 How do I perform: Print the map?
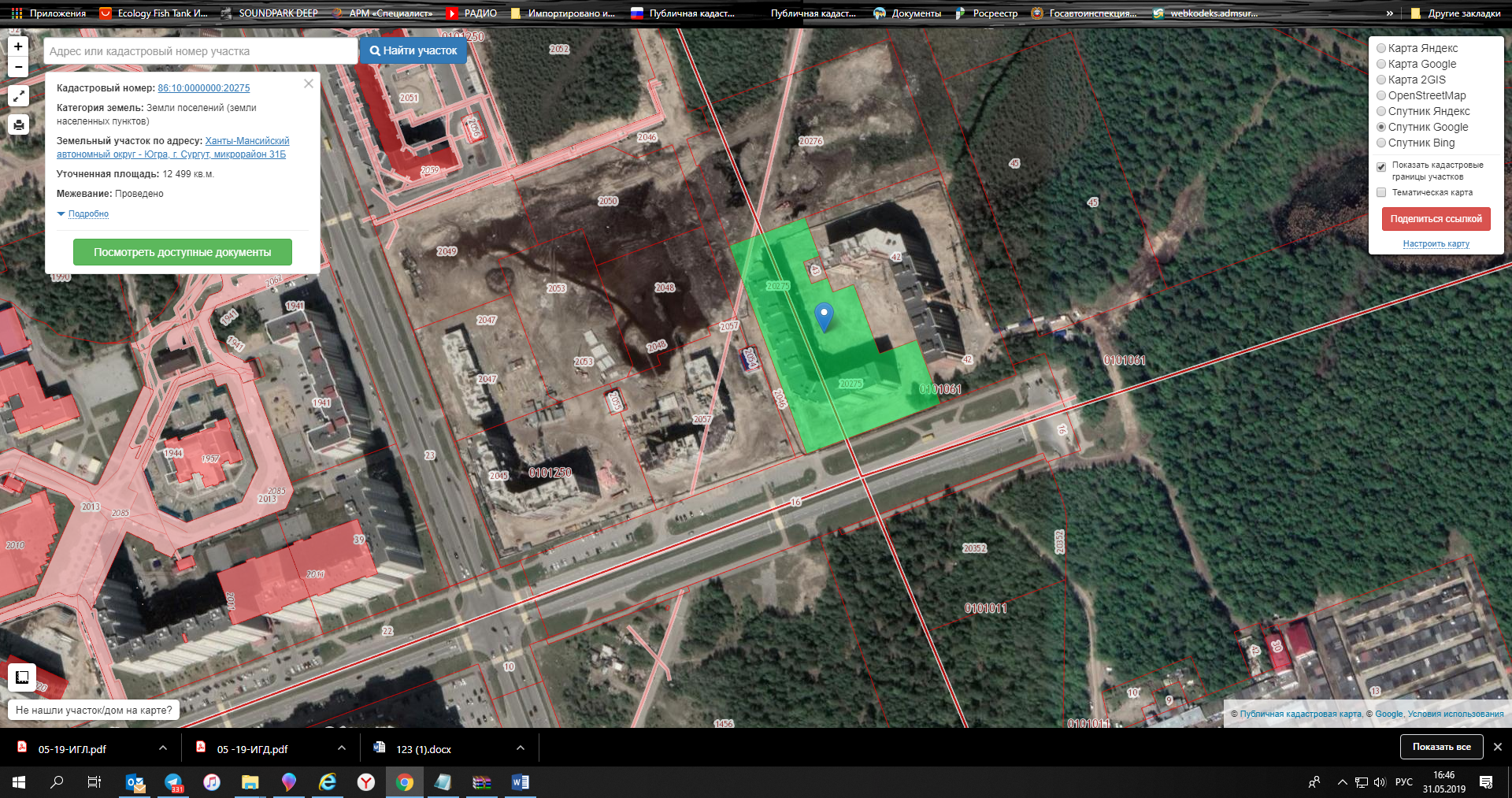click(19, 124)
